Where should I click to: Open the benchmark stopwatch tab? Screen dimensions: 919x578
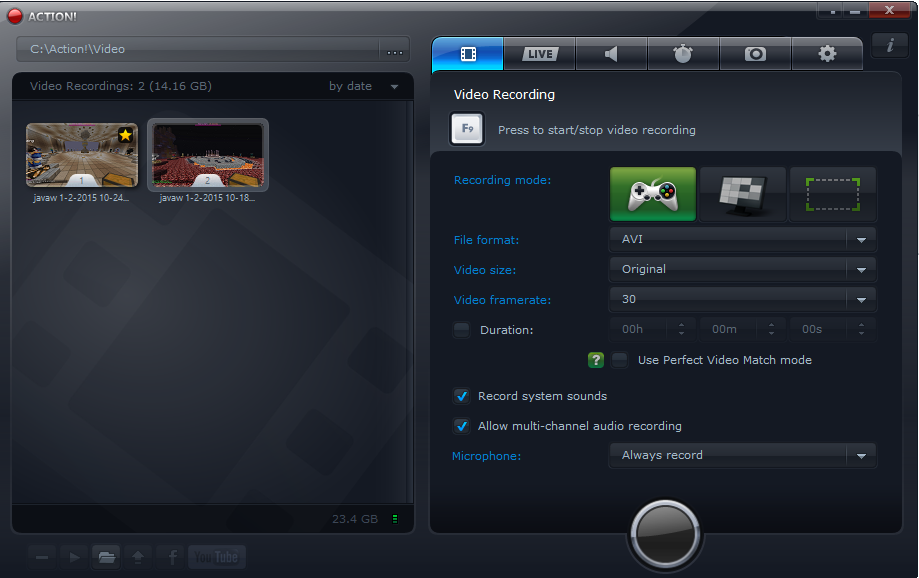683,55
